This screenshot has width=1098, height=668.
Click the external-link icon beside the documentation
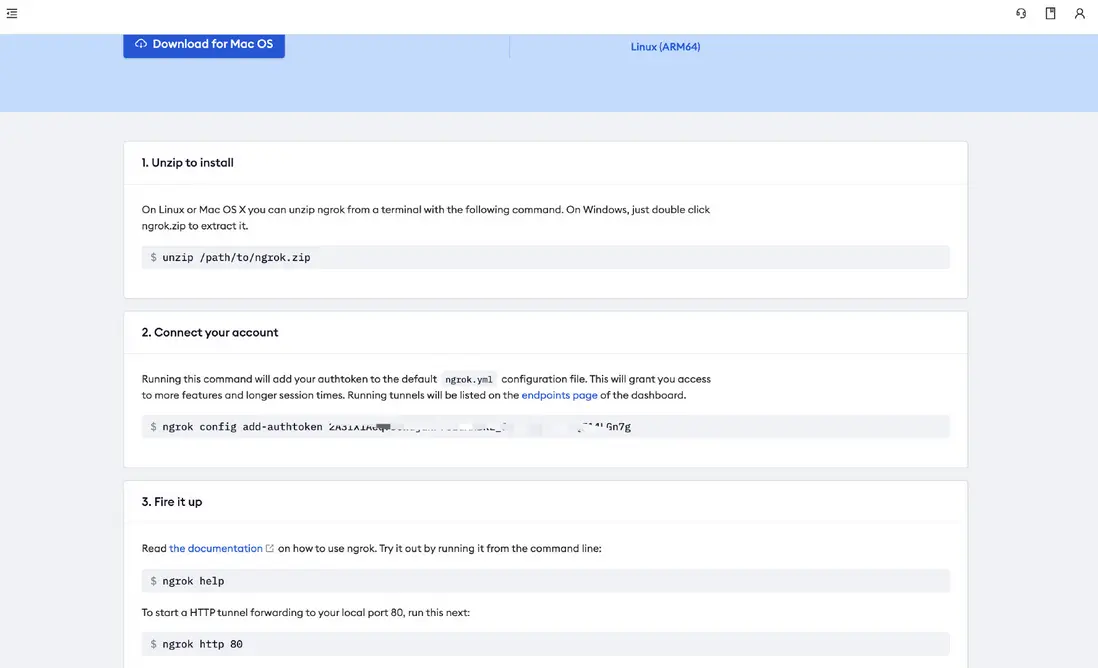pyautogui.click(x=270, y=548)
